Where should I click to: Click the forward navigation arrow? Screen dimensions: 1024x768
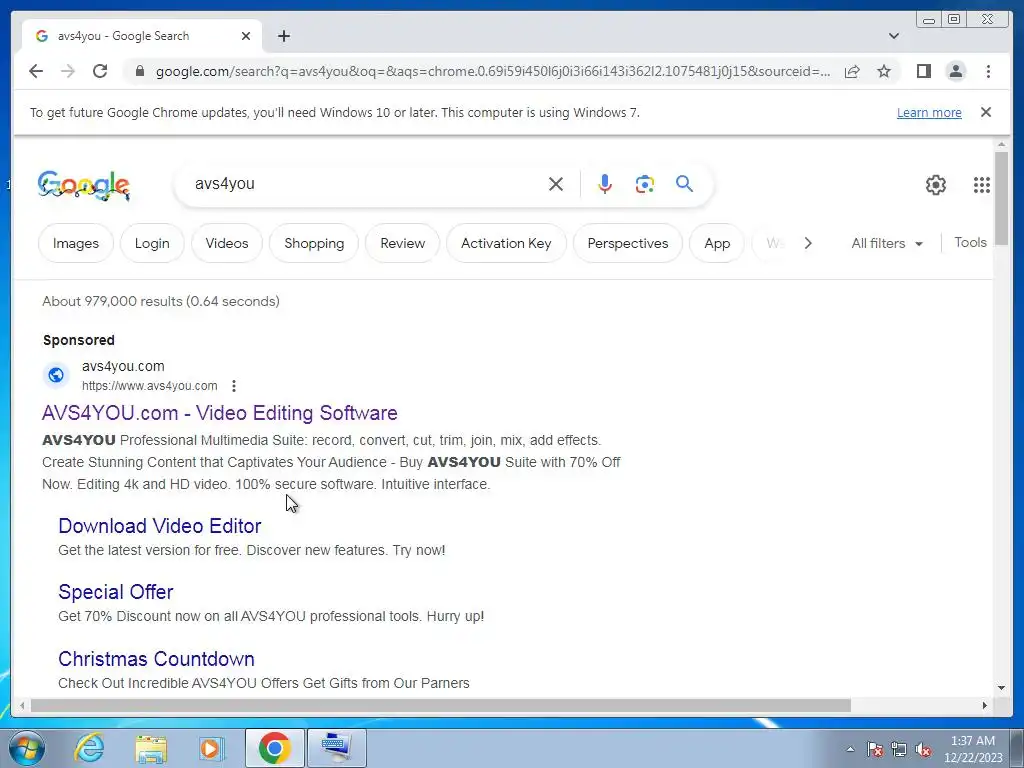(68, 71)
